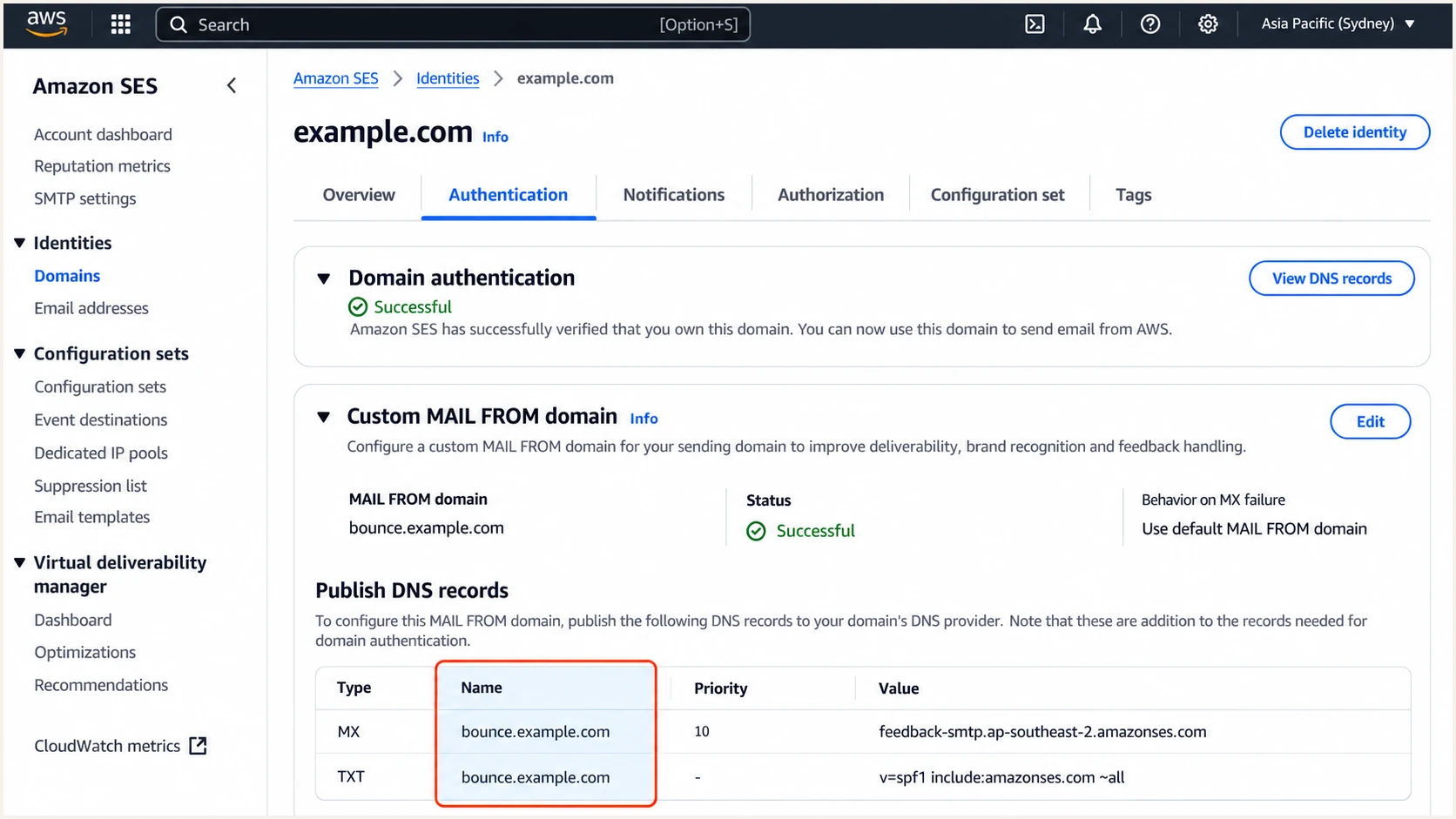Select the Authentication tab

coord(509,195)
